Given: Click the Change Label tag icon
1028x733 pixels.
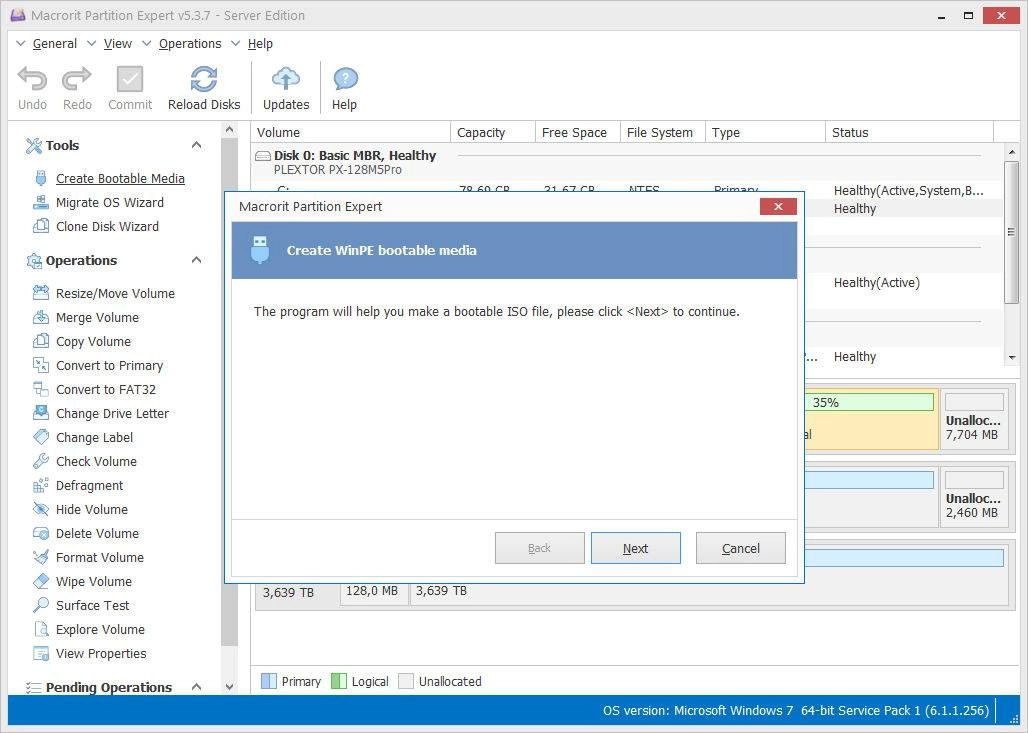Looking at the screenshot, I should pyautogui.click(x=41, y=437).
